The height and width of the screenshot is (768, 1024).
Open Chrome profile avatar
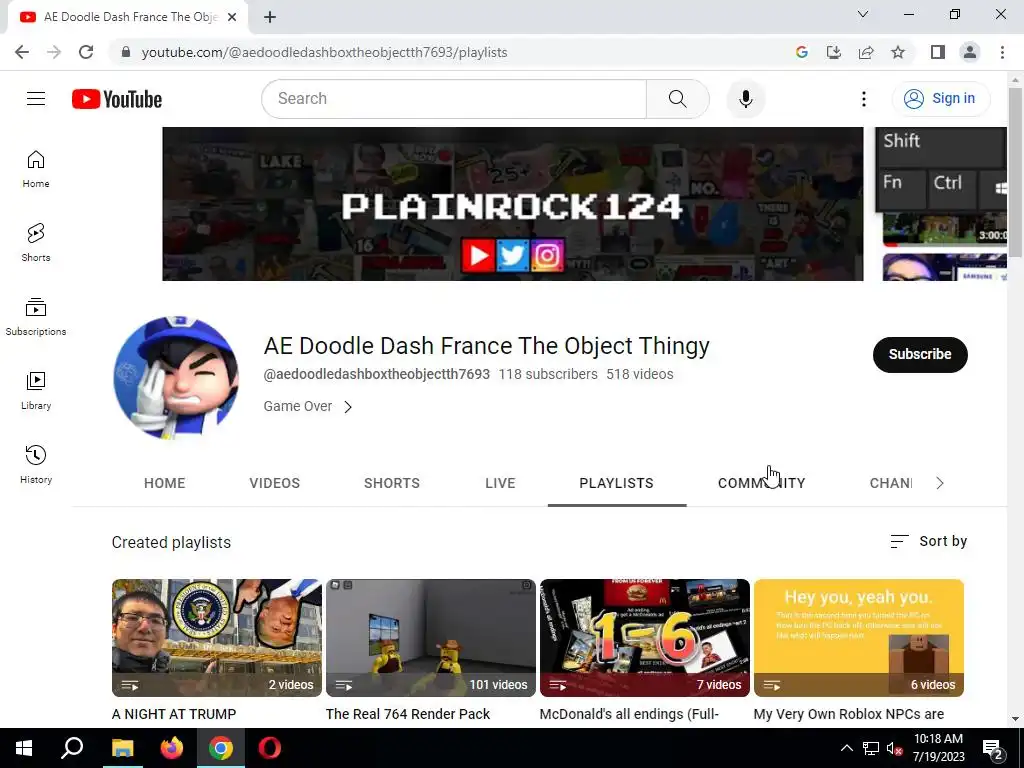click(x=970, y=52)
